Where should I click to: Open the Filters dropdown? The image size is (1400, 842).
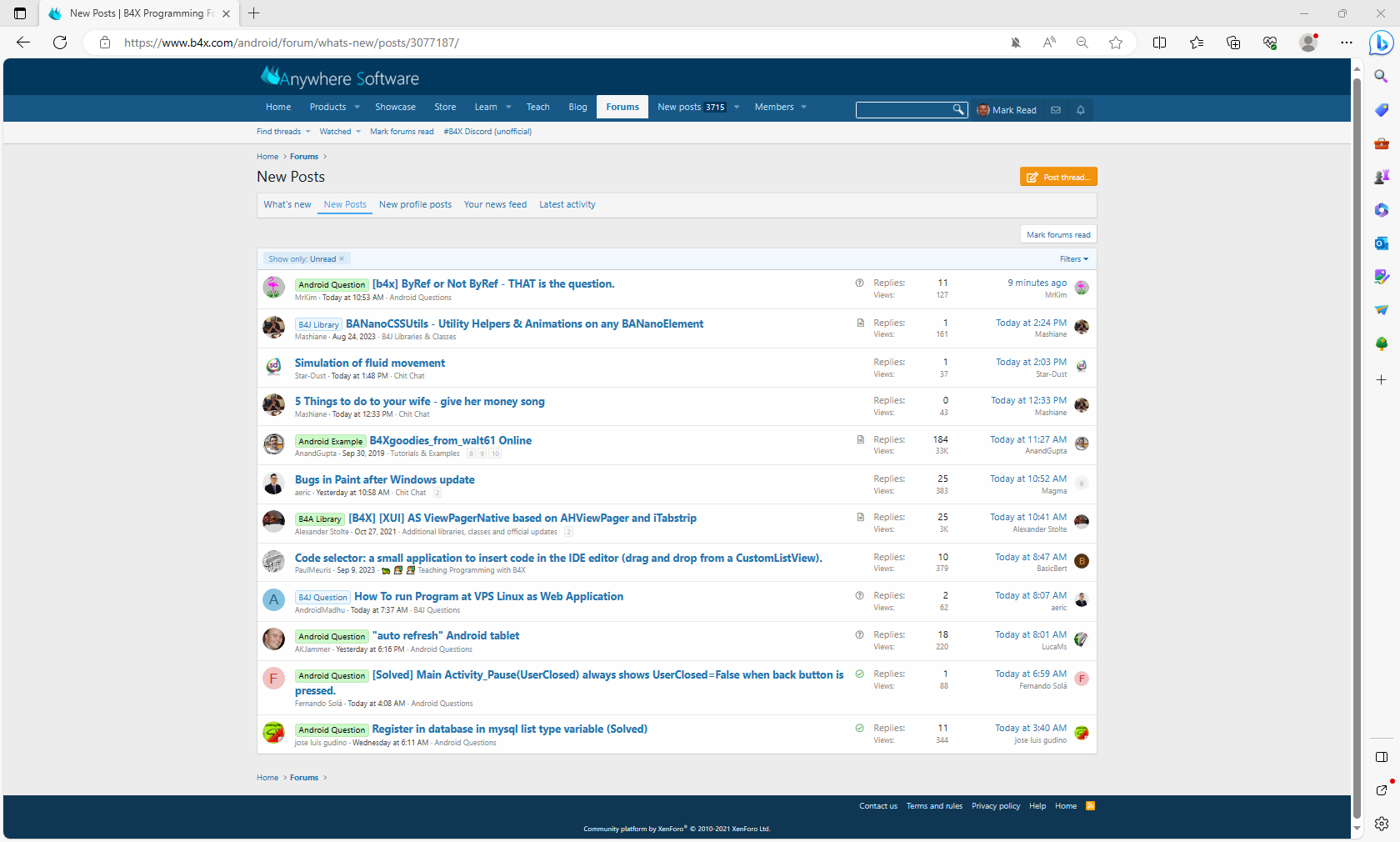click(1074, 259)
